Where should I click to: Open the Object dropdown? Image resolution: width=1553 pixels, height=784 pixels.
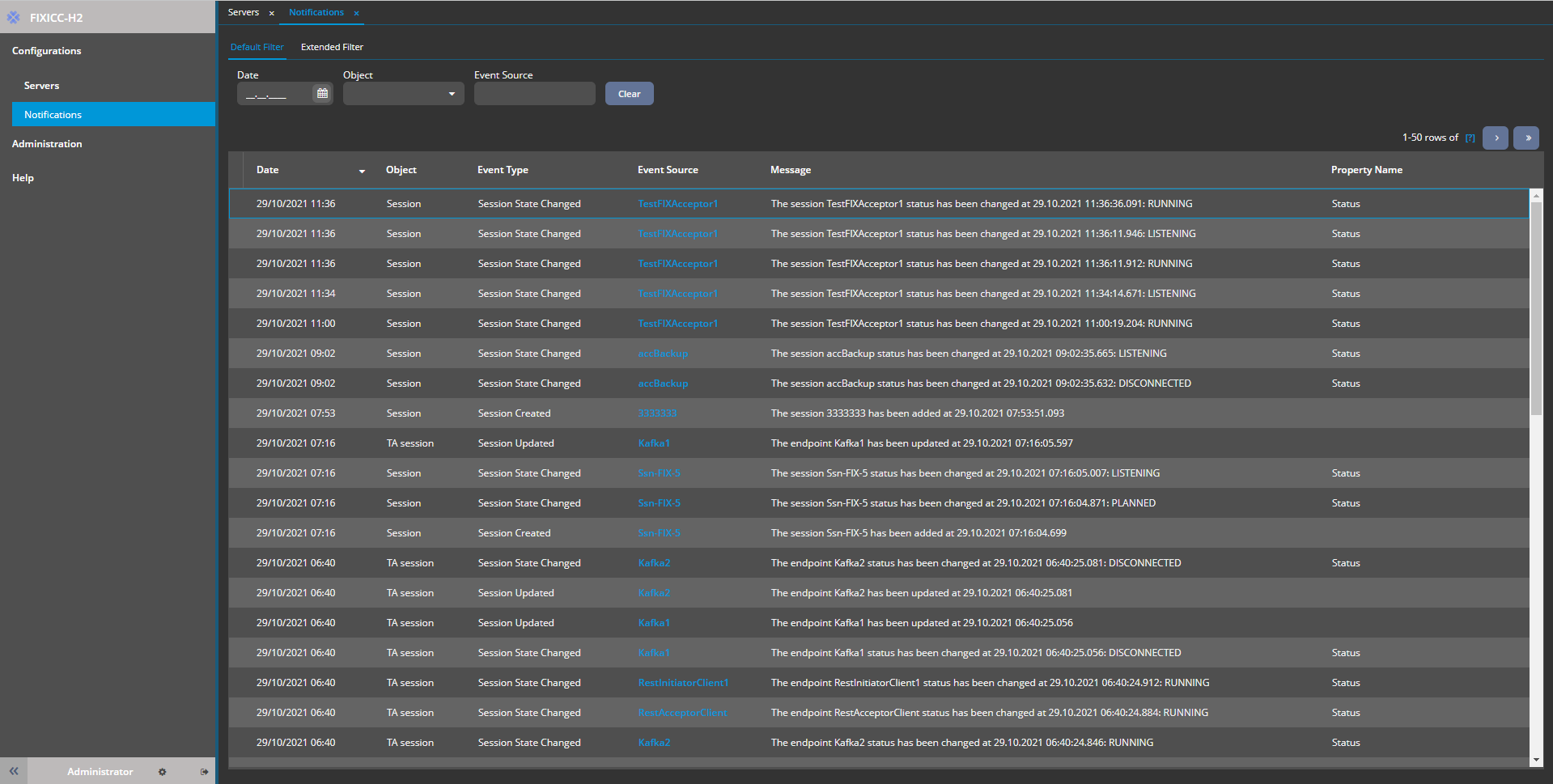point(404,94)
